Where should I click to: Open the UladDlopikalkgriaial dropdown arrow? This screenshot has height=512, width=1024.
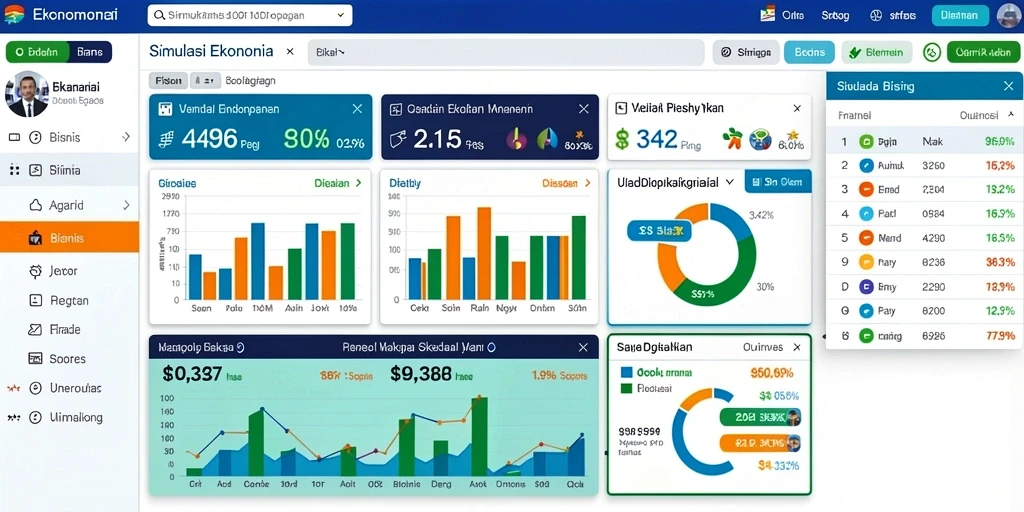point(730,182)
